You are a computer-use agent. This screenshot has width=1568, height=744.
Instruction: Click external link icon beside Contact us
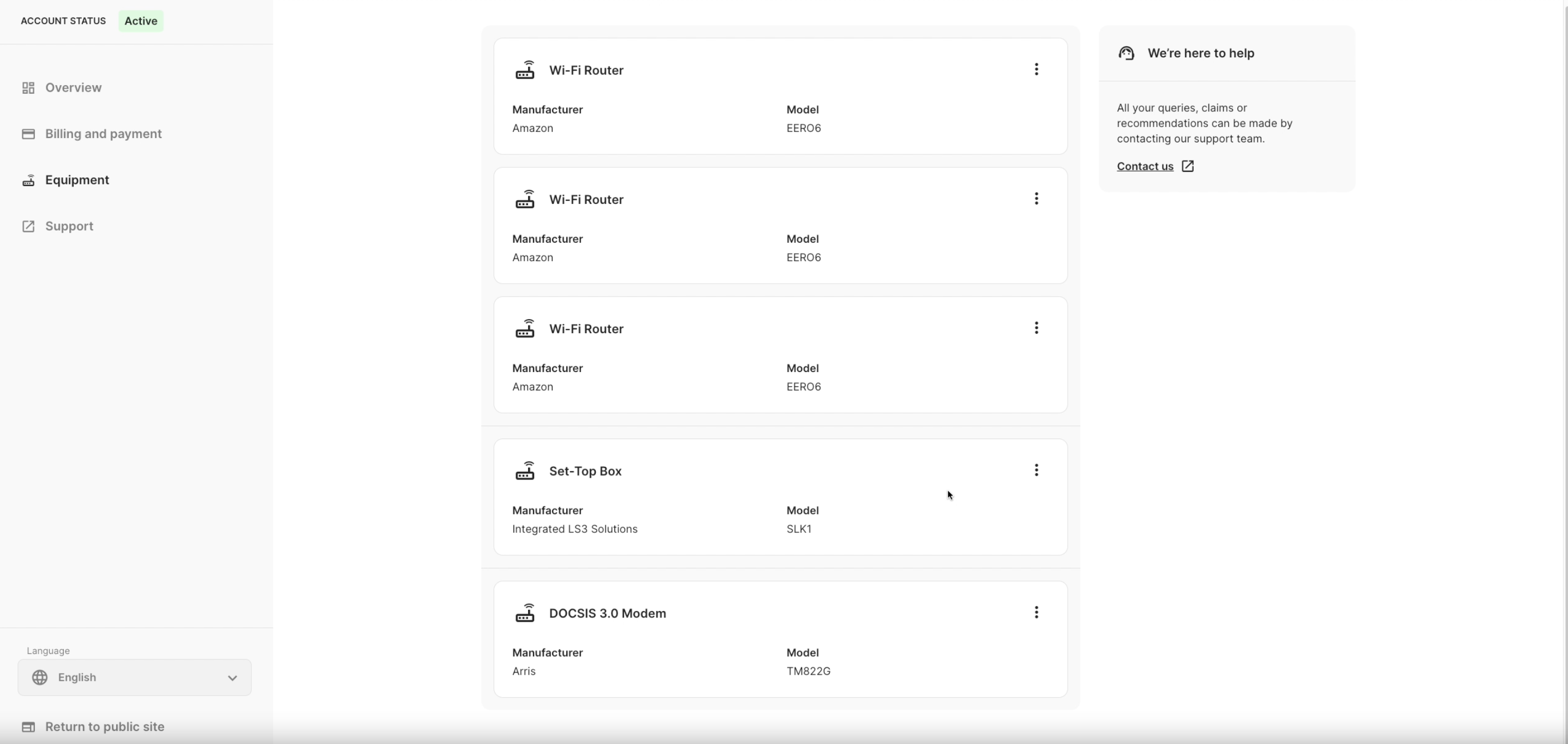[1188, 166]
